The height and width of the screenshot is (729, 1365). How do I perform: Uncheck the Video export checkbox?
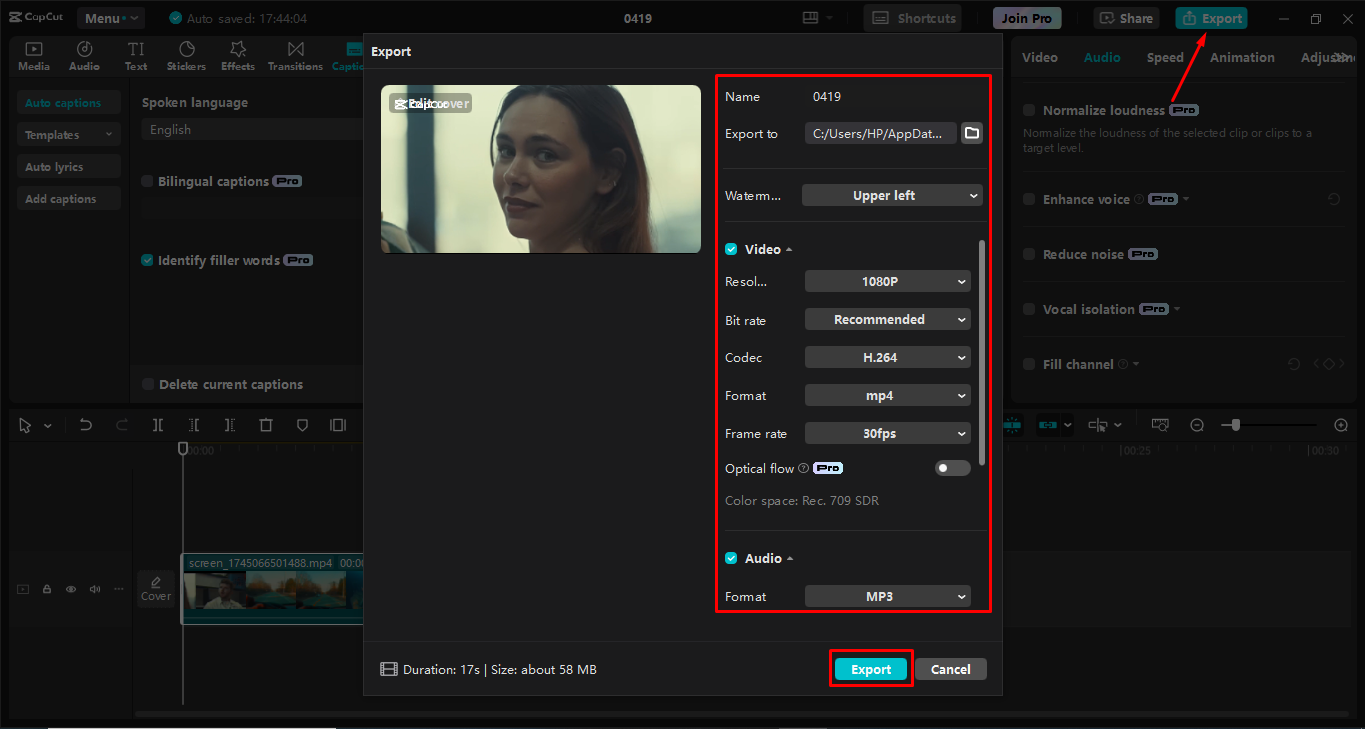coord(731,249)
